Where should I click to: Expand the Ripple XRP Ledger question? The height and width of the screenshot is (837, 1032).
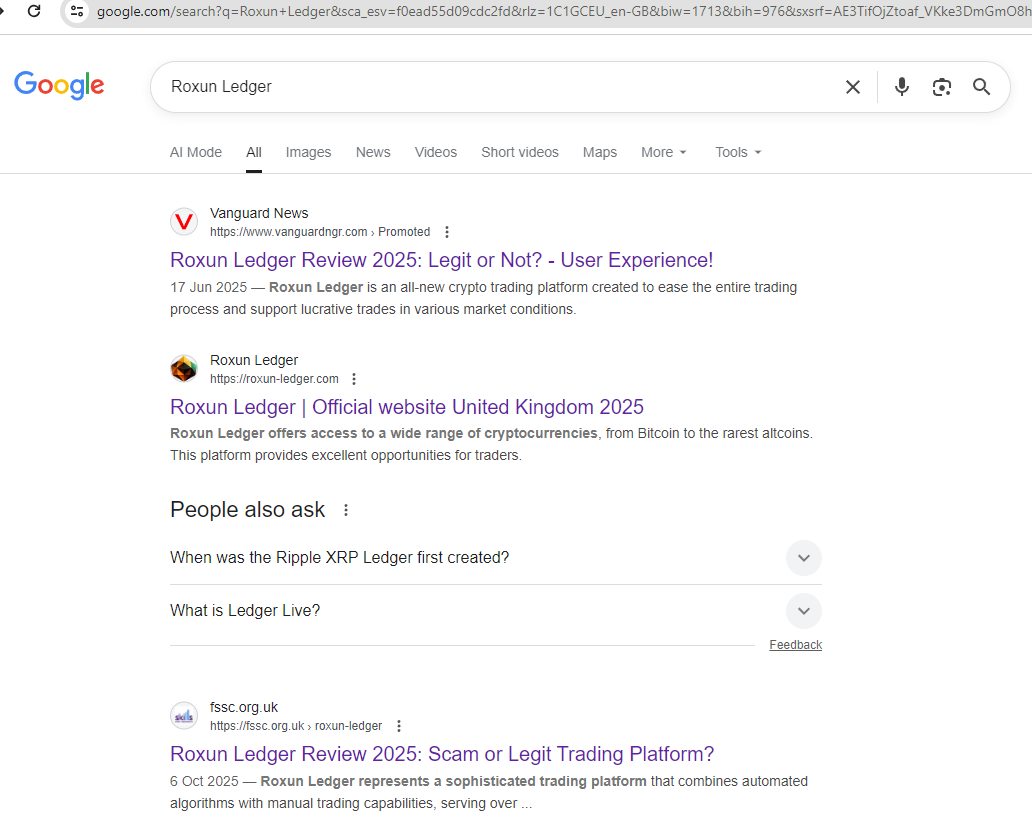496,558
